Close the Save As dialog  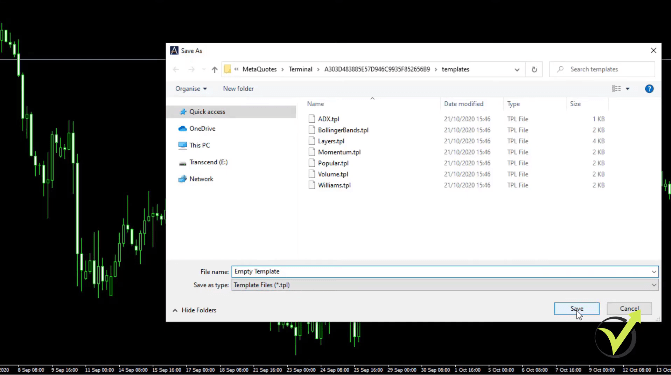pos(653,51)
